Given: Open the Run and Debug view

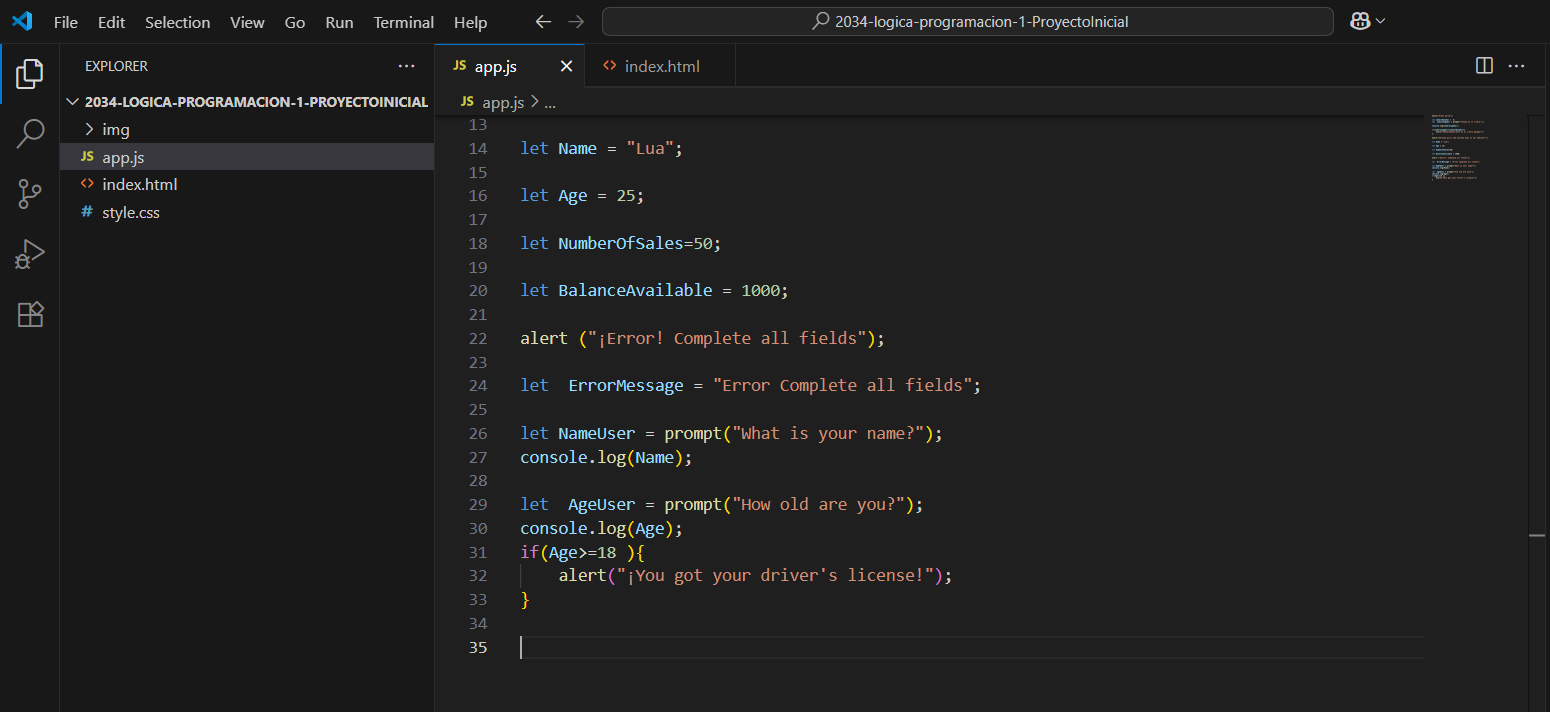Looking at the screenshot, I should pyautogui.click(x=30, y=254).
